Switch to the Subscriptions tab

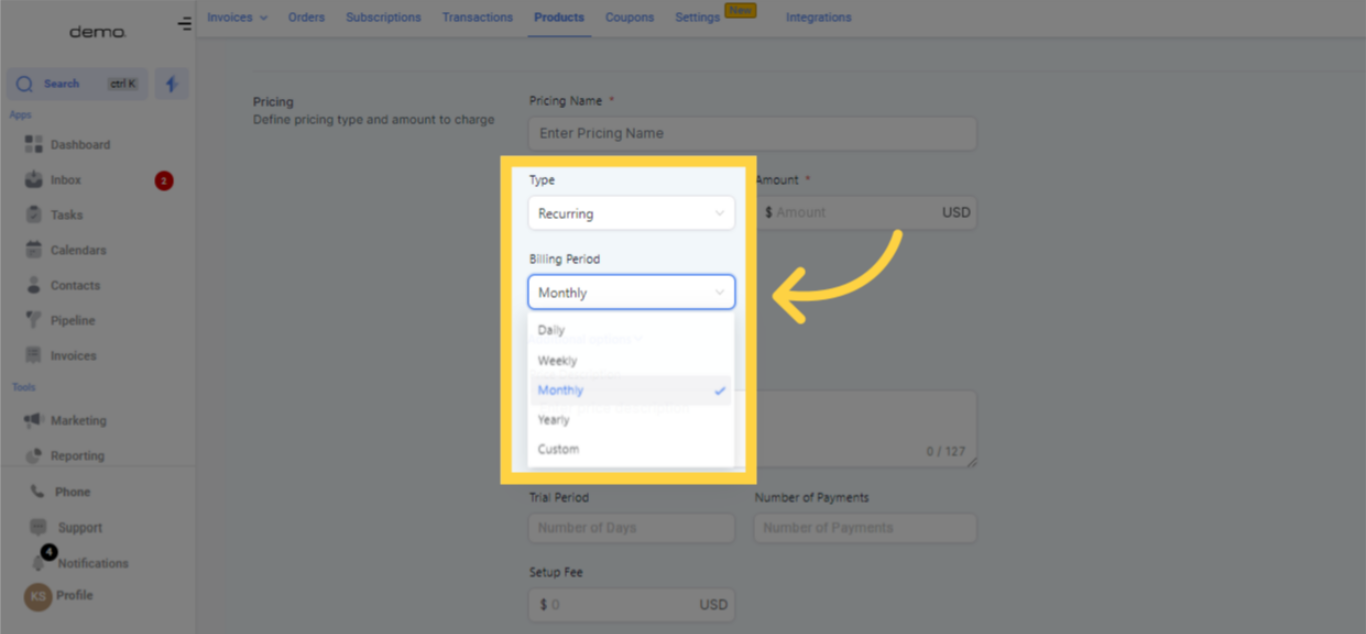click(x=383, y=17)
